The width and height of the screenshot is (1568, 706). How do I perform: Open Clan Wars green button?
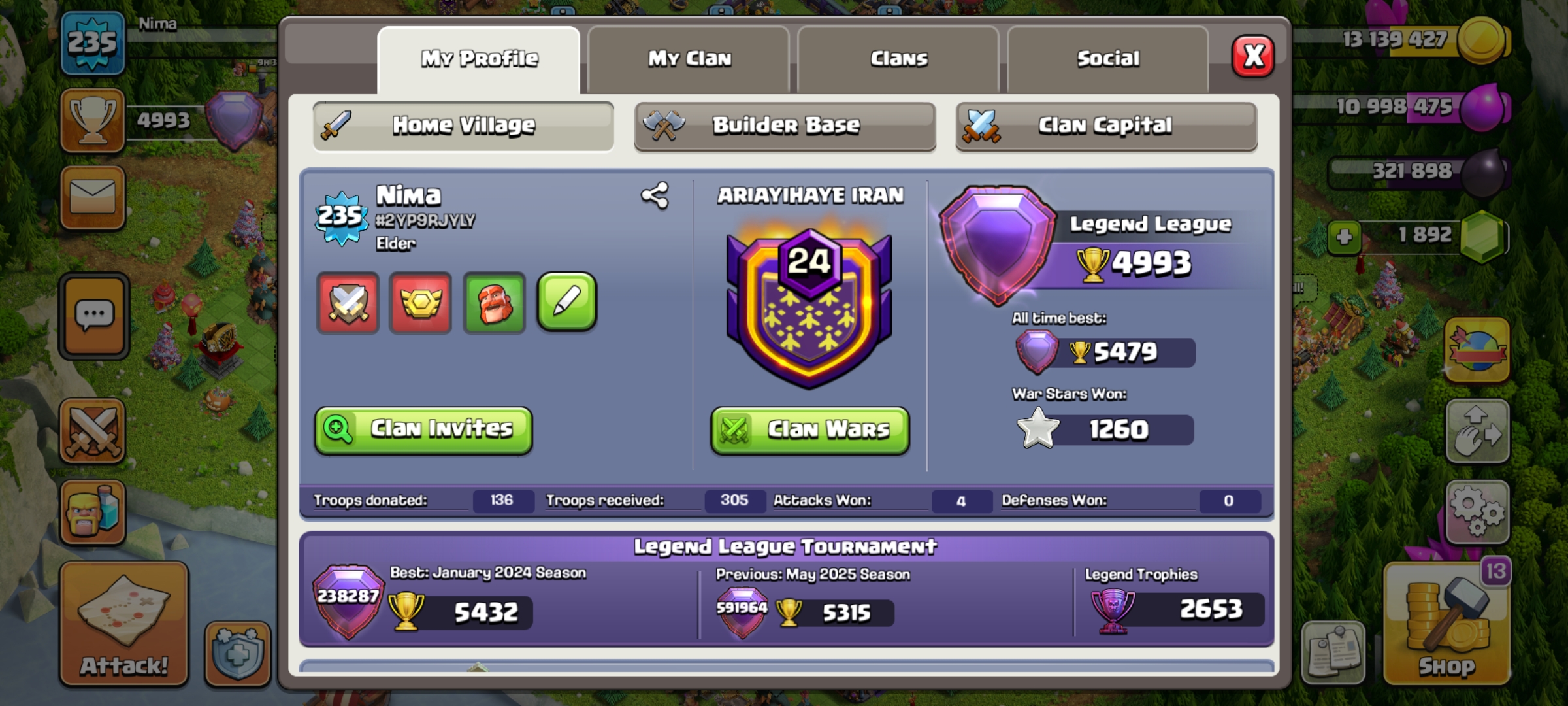[x=810, y=430]
